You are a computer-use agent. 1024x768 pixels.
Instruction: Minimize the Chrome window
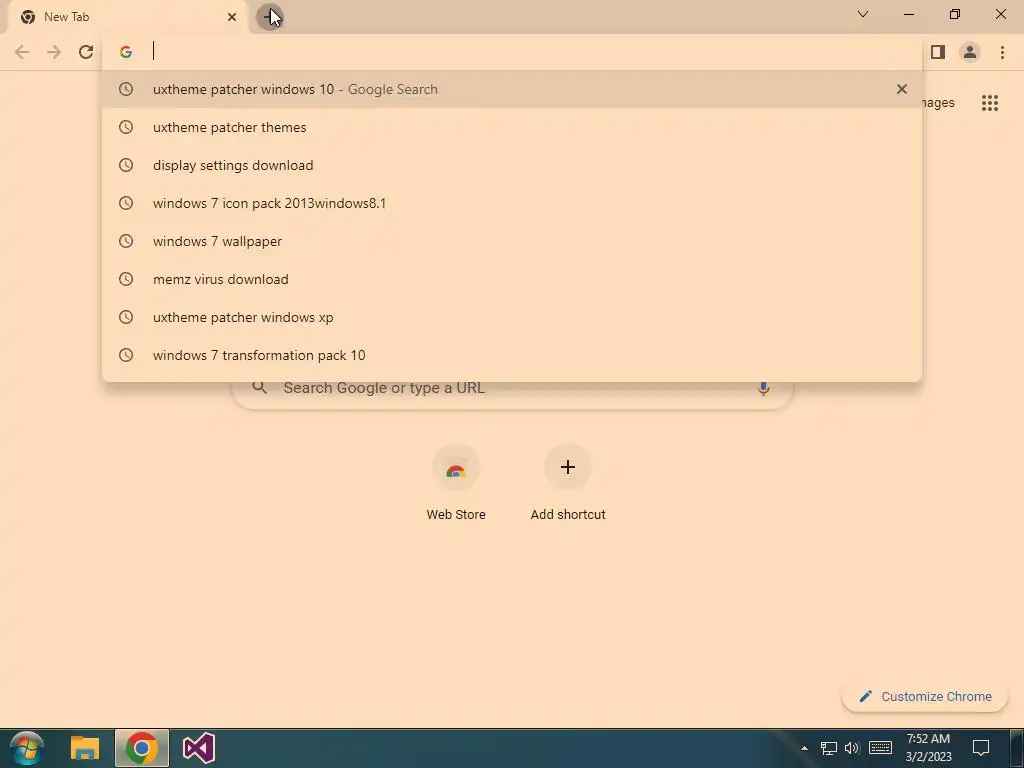click(909, 14)
